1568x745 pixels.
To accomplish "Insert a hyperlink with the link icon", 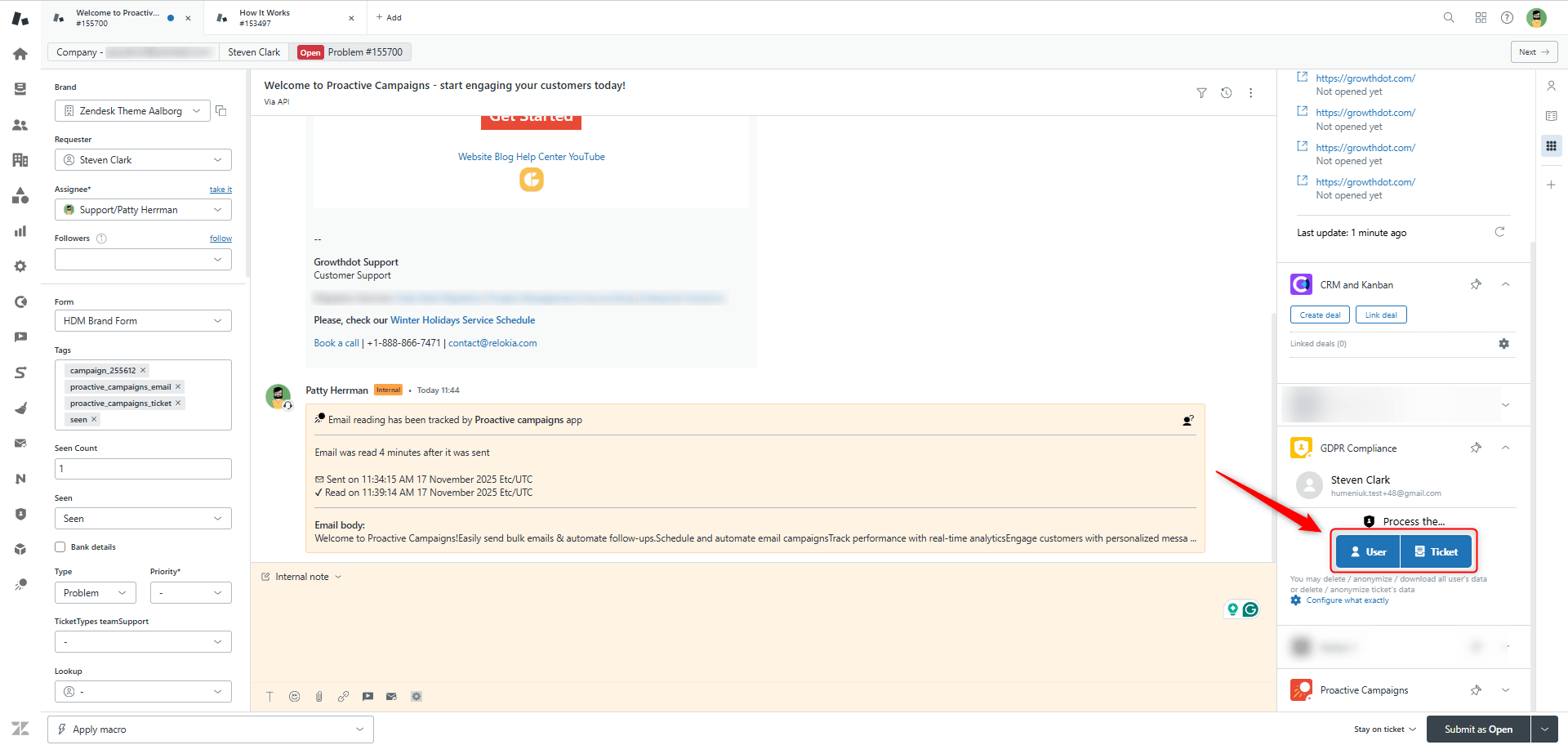I will [343, 696].
